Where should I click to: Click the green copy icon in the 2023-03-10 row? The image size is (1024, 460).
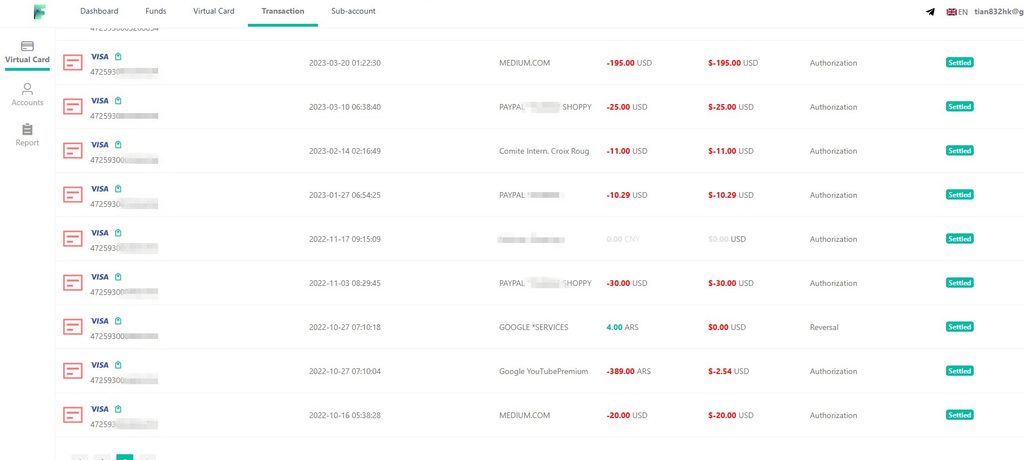click(x=118, y=101)
